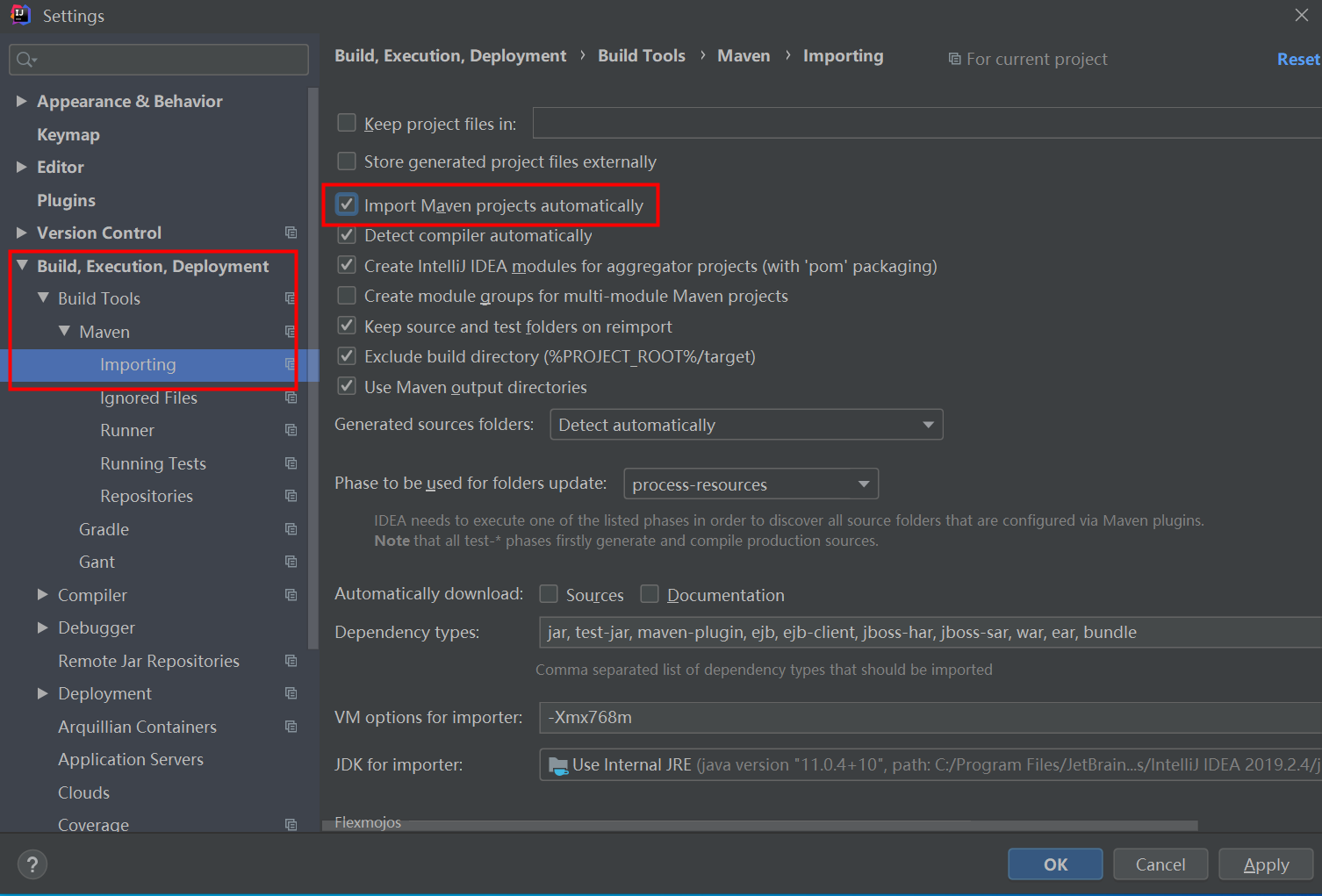Click the IntelliJ IDEA logo in title bar
The width and height of the screenshot is (1322, 896).
20,15
